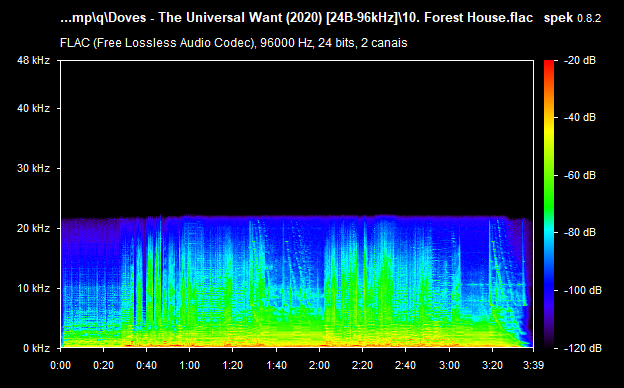Click the '2:20' time axis label
624x388 pixels.
(x=362, y=365)
